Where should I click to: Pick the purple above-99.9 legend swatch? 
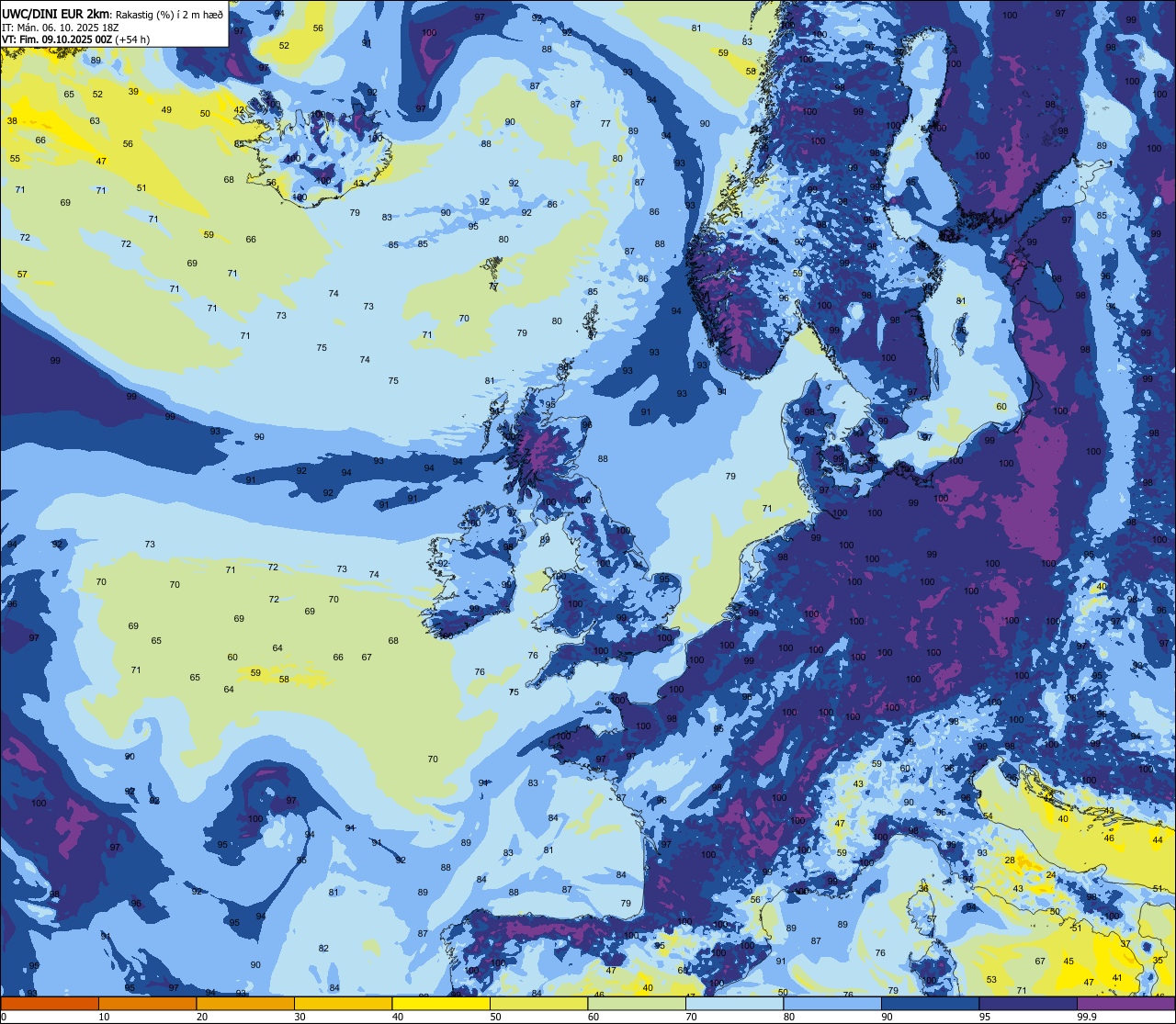(1125, 1003)
